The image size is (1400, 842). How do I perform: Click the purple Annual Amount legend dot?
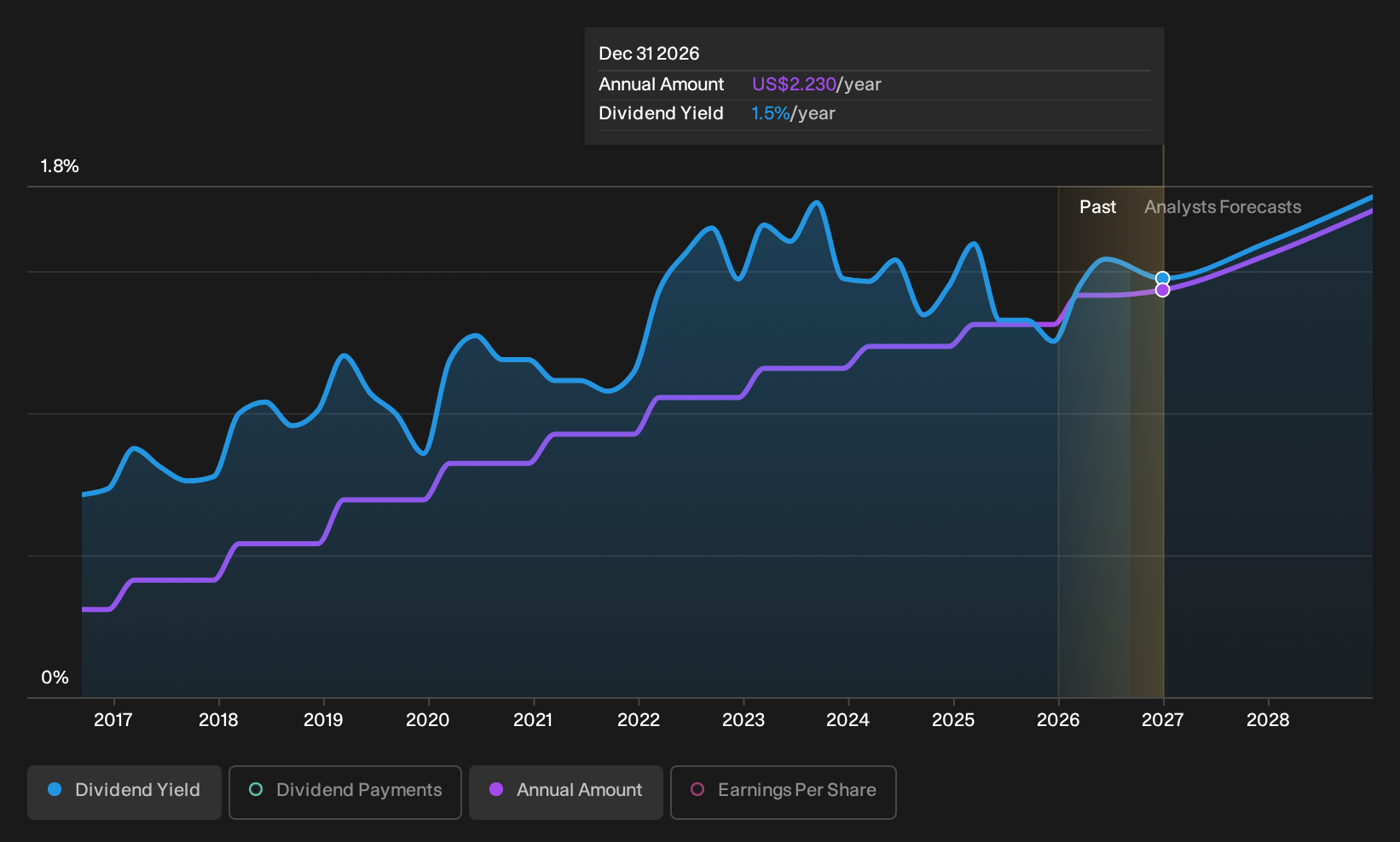tap(496, 790)
